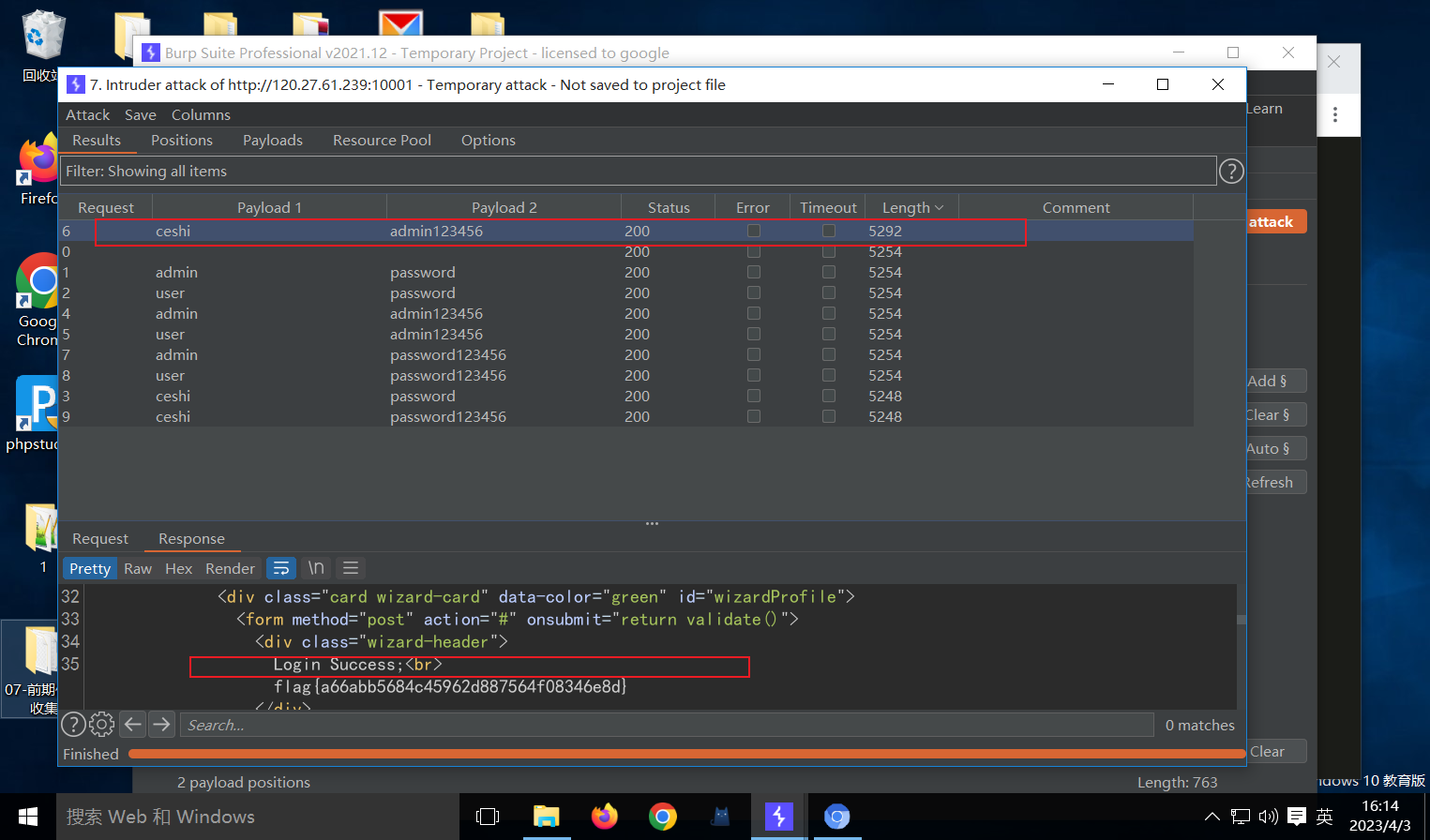This screenshot has height=840, width=1430.
Task: Click the Auto § button
Action: [x=1275, y=448]
